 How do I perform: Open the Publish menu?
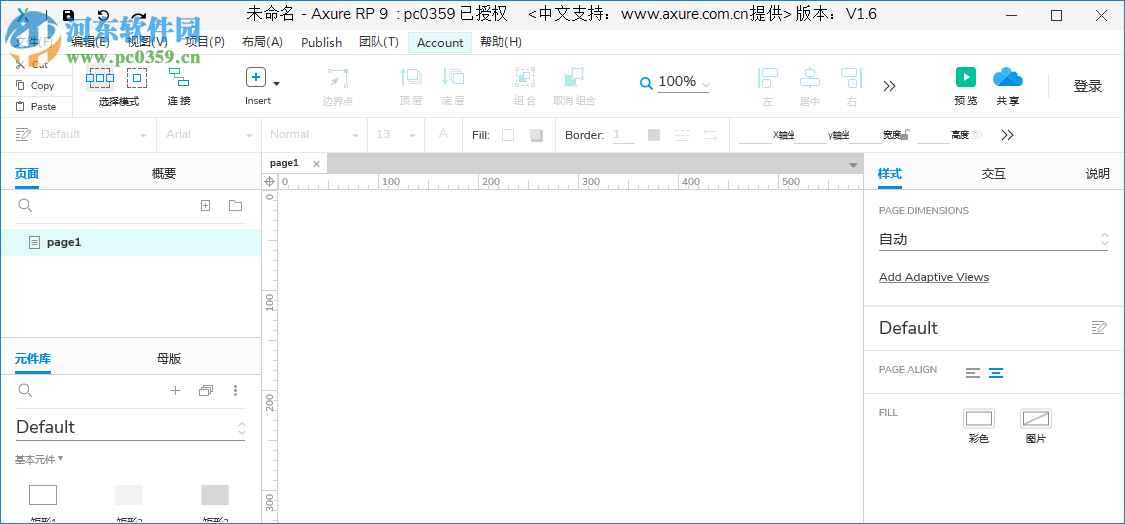click(321, 42)
